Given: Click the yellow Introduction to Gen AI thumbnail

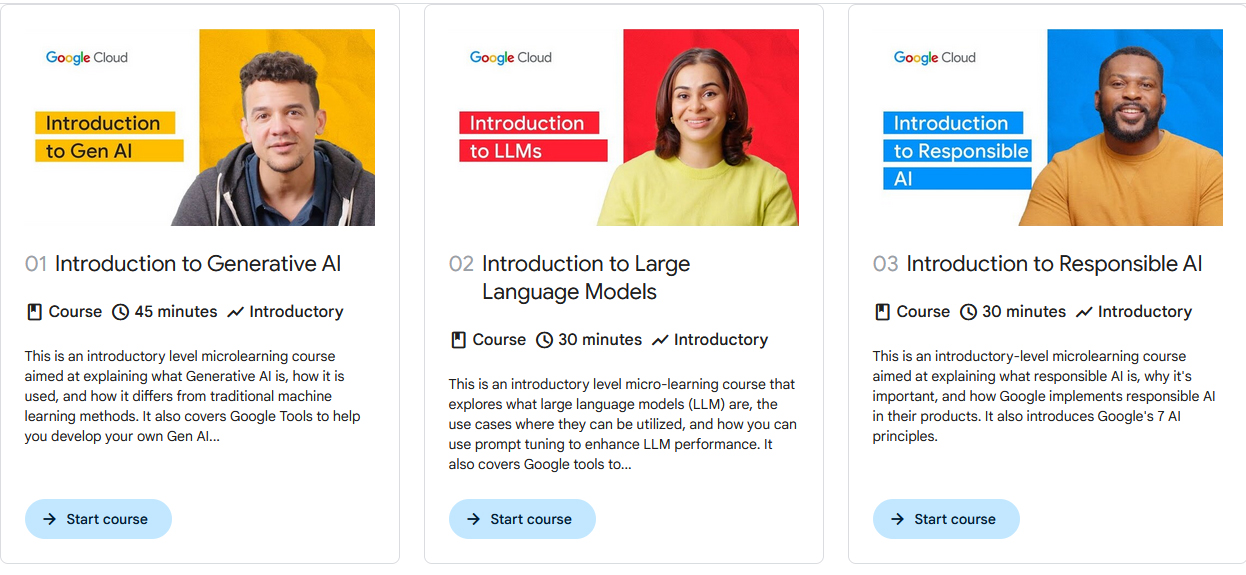Looking at the screenshot, I should click(x=200, y=127).
